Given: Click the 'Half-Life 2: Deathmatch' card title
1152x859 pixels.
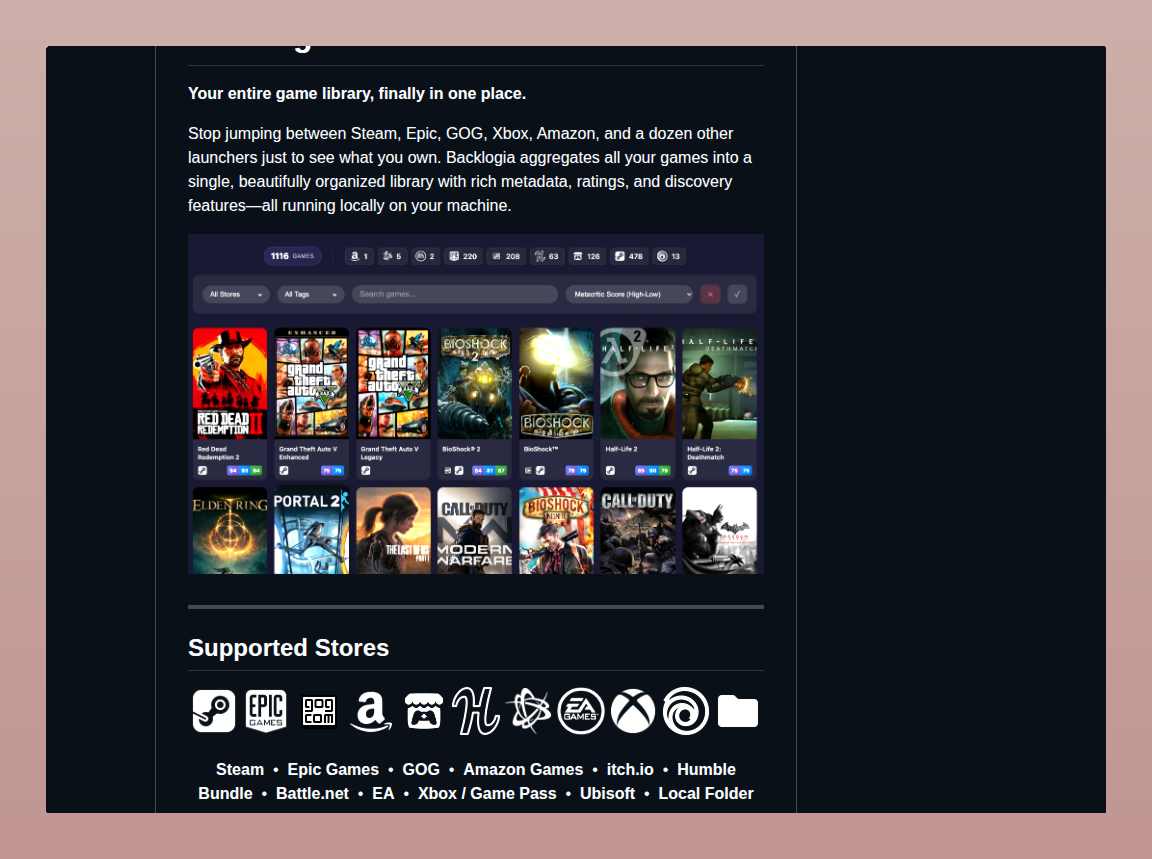Looking at the screenshot, I should coord(705,453).
